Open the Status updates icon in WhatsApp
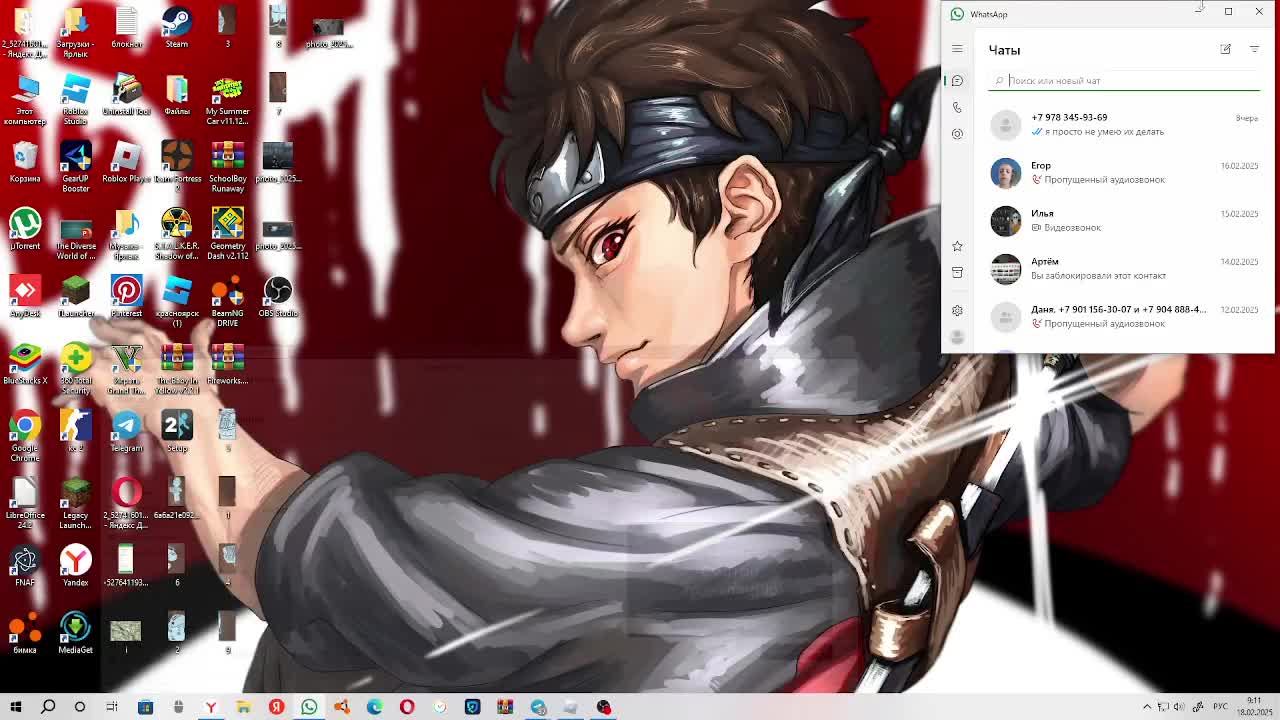 click(957, 134)
